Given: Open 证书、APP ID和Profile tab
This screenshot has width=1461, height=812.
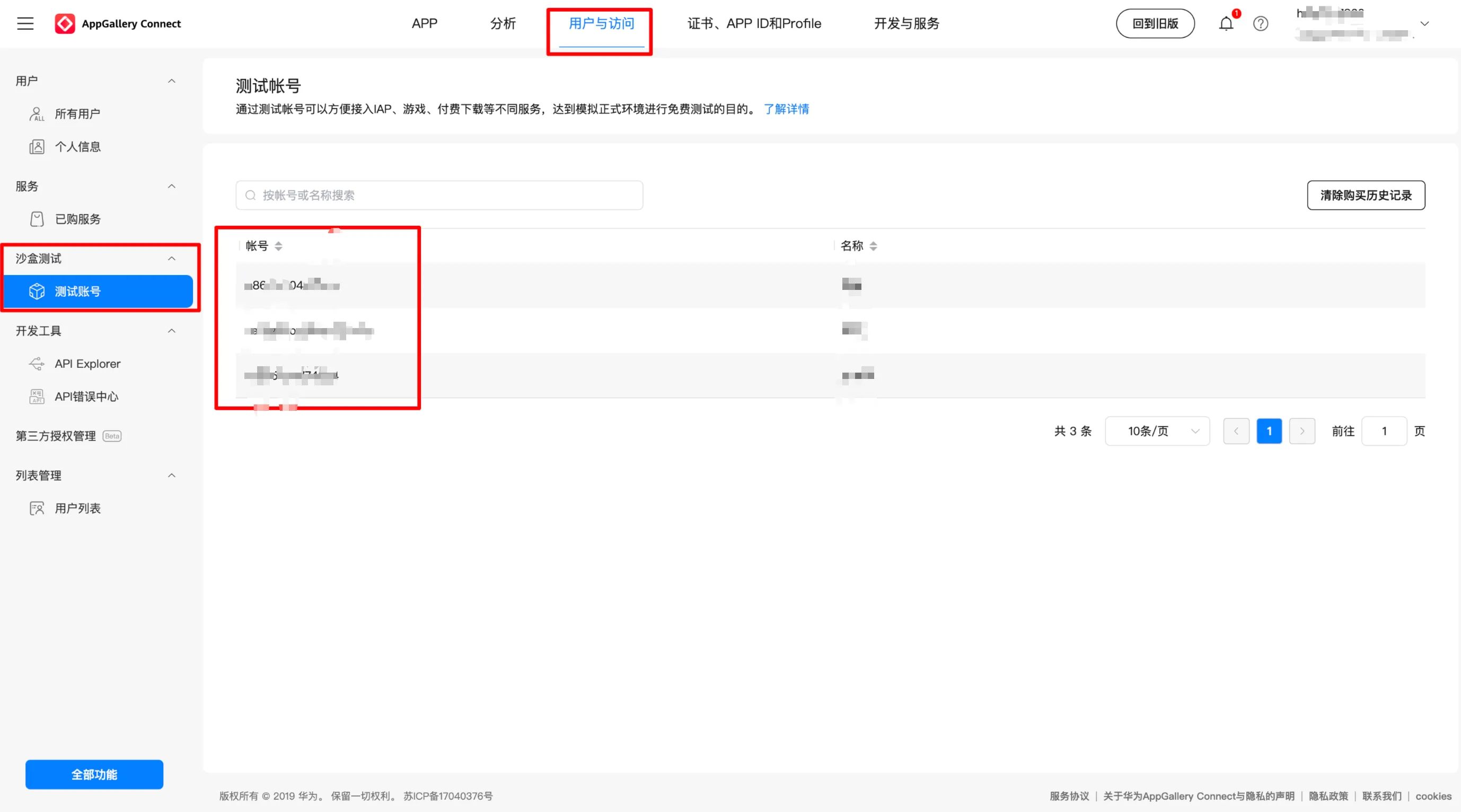Looking at the screenshot, I should coord(754,23).
